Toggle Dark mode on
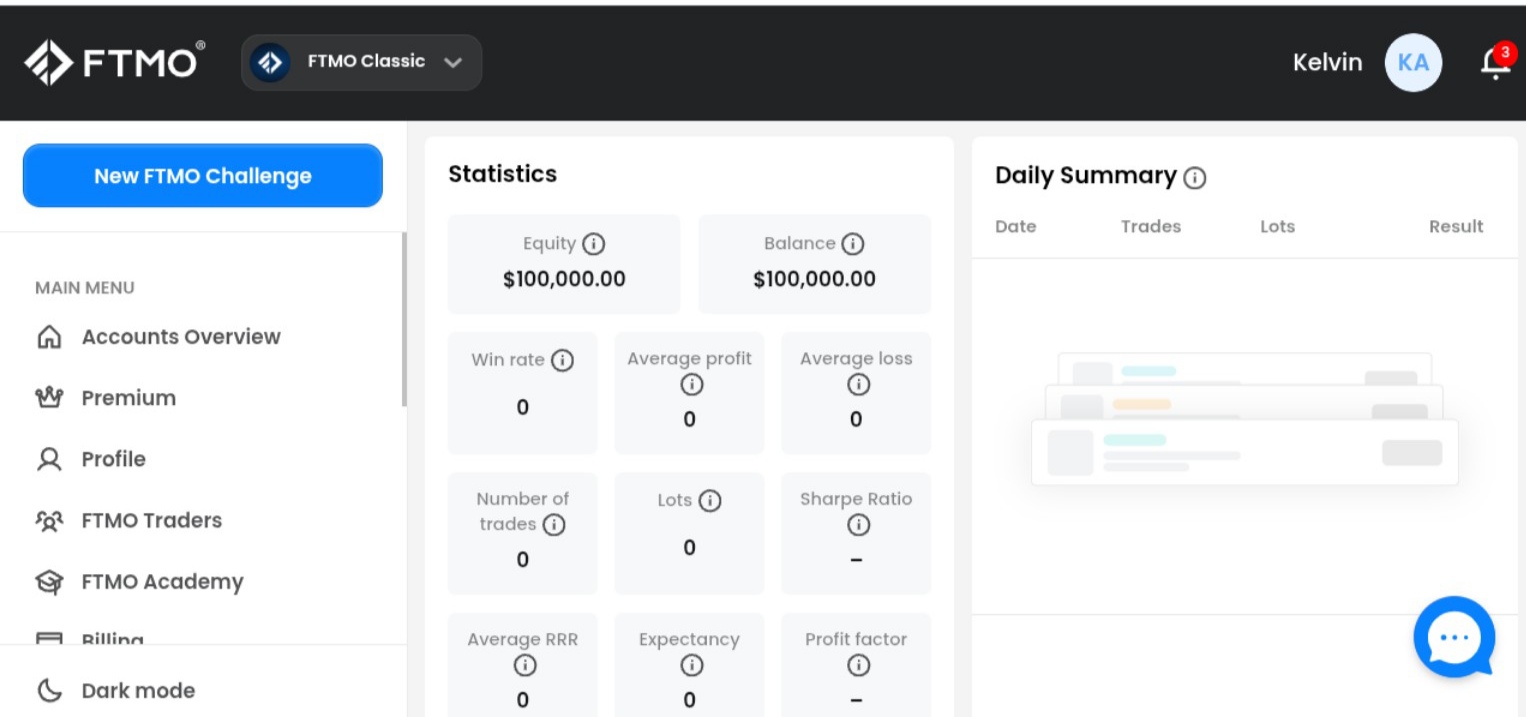1526x717 pixels. [116, 690]
